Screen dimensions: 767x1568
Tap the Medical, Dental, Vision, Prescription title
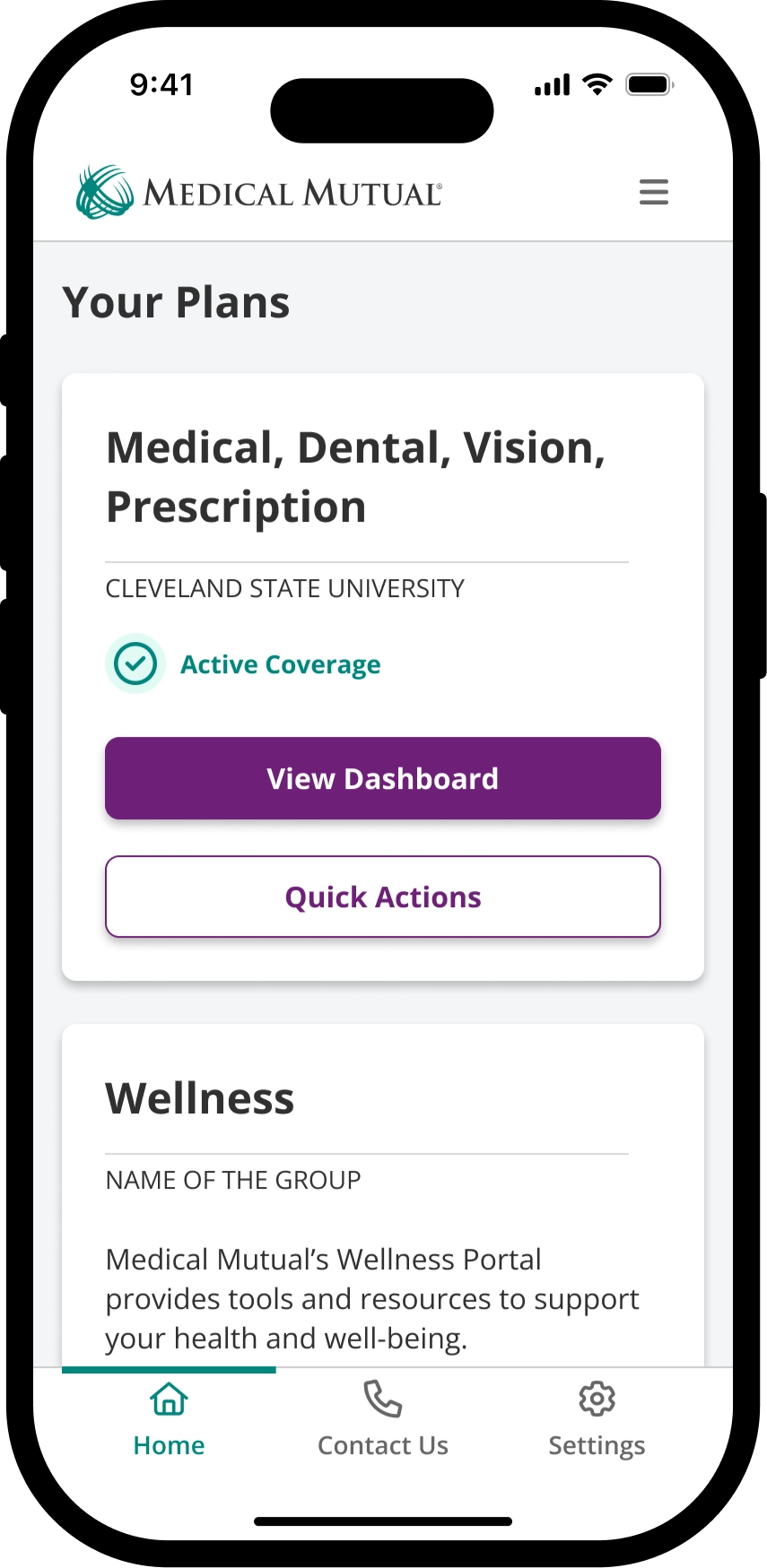355,477
